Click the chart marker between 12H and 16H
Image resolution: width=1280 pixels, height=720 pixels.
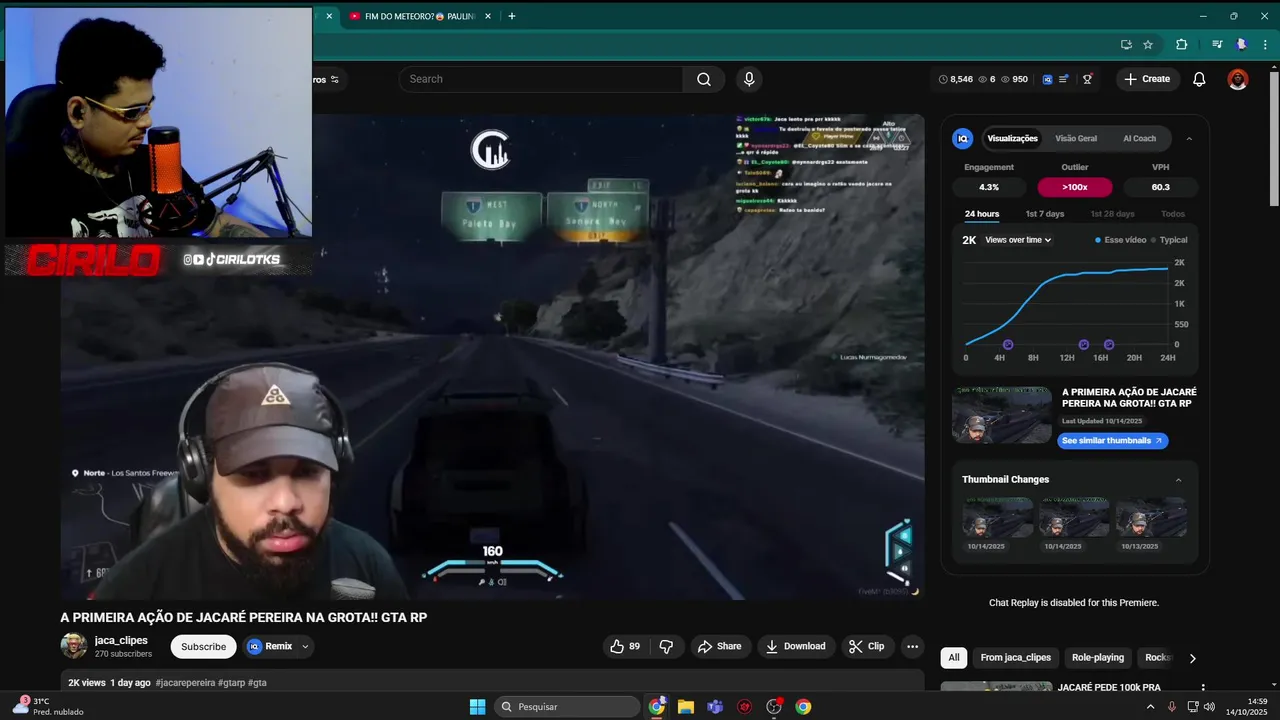tap(1084, 345)
